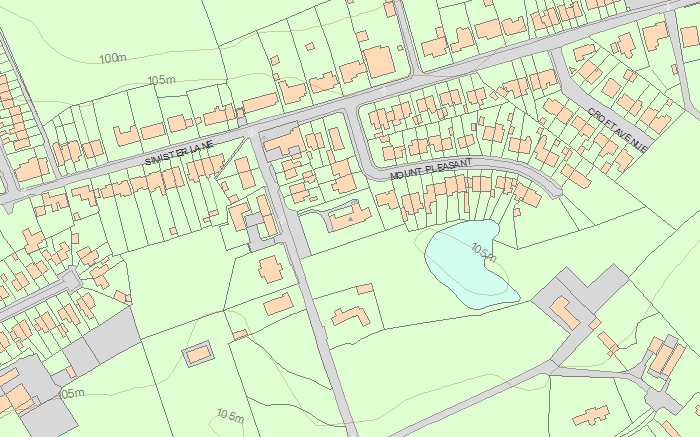
Task: Click the 105m label over the pond
Action: pyautogui.click(x=483, y=253)
